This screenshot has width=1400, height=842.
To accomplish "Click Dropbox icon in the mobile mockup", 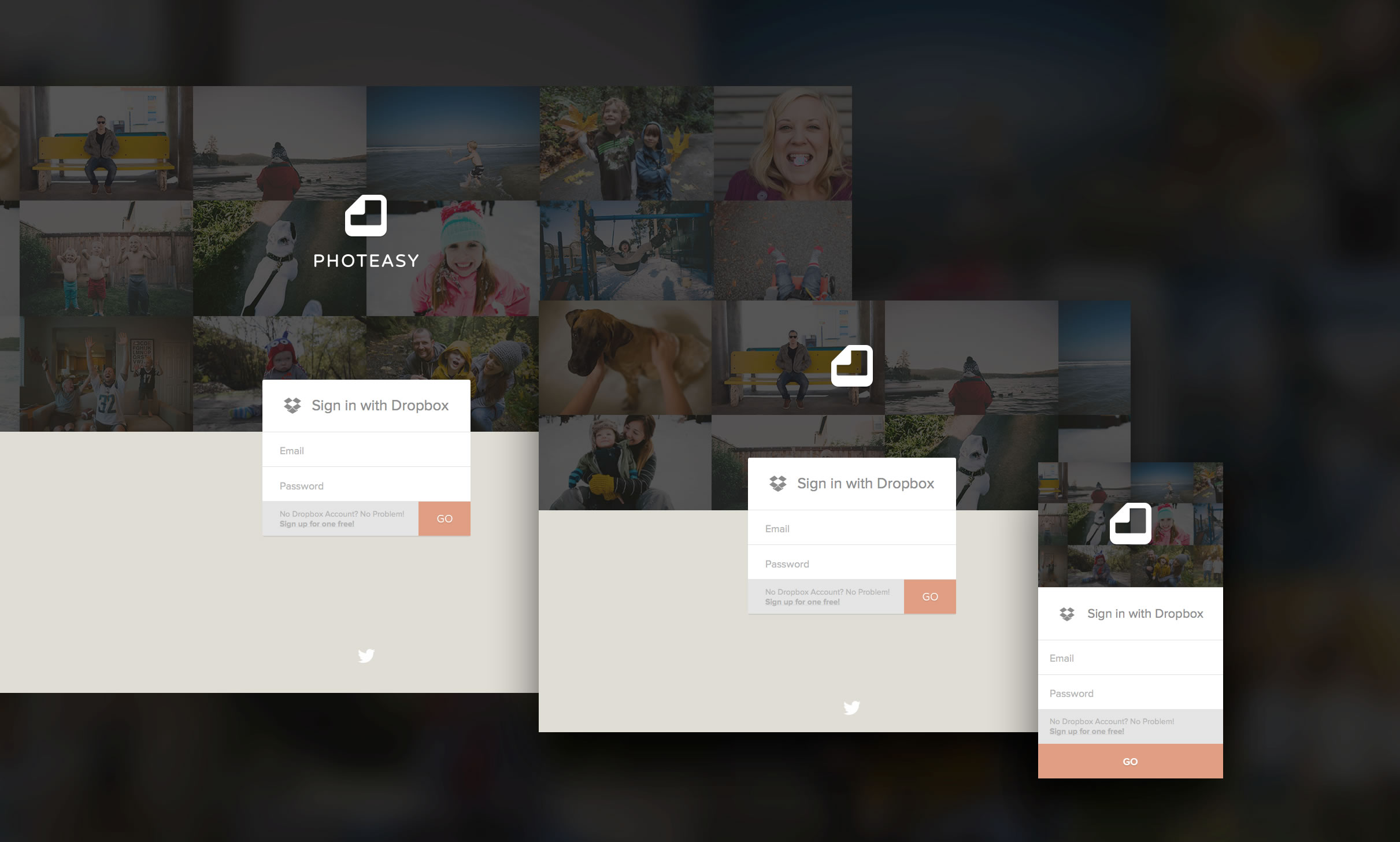I will click(1067, 614).
